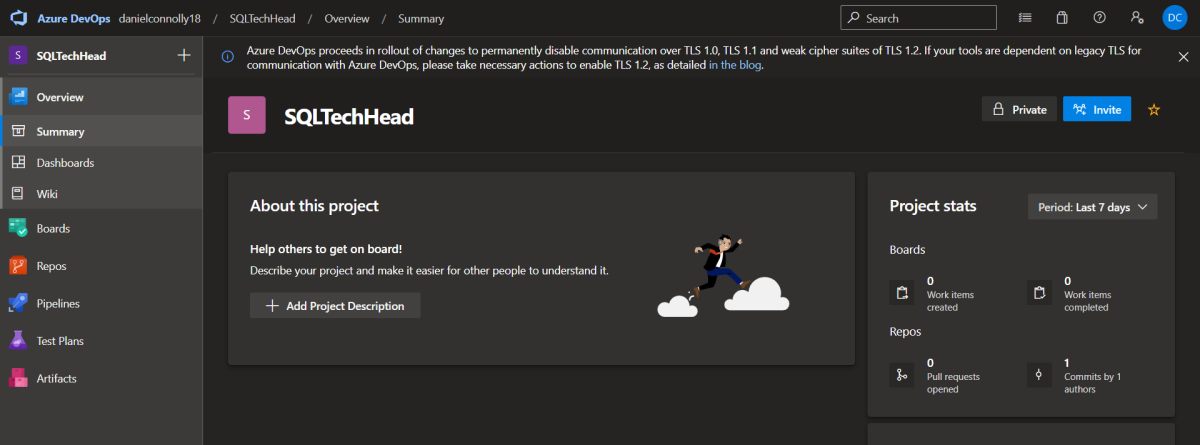
Task: Click the info icon in the TLS banner
Action: point(227,57)
